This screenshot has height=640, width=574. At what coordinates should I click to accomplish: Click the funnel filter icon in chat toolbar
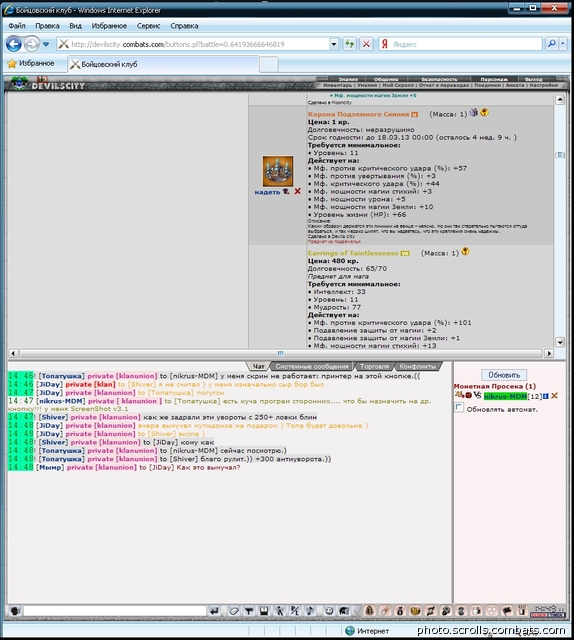[x=249, y=611]
